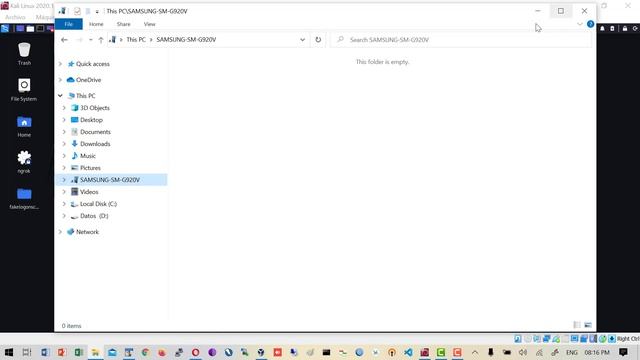Click the Kali applications menu icon
Screen dimensions: 640x360
(5, 28)
